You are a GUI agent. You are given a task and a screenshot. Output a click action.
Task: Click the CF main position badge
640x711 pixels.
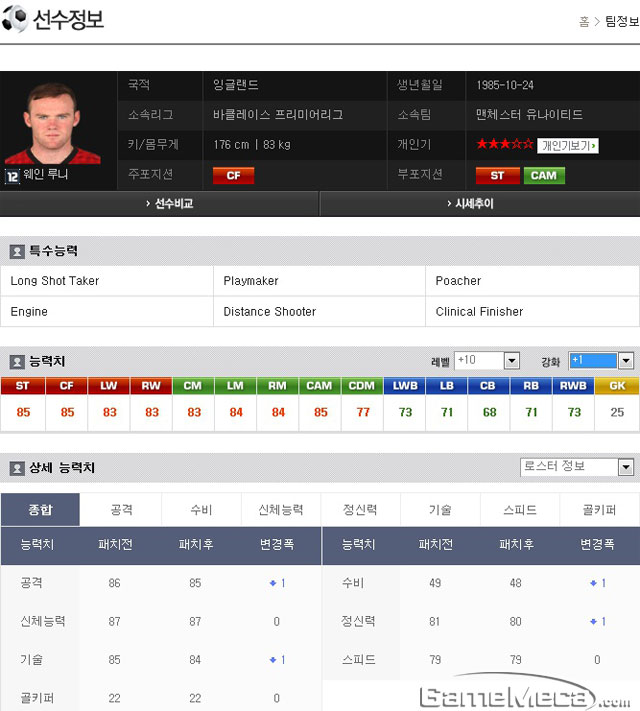point(234,175)
